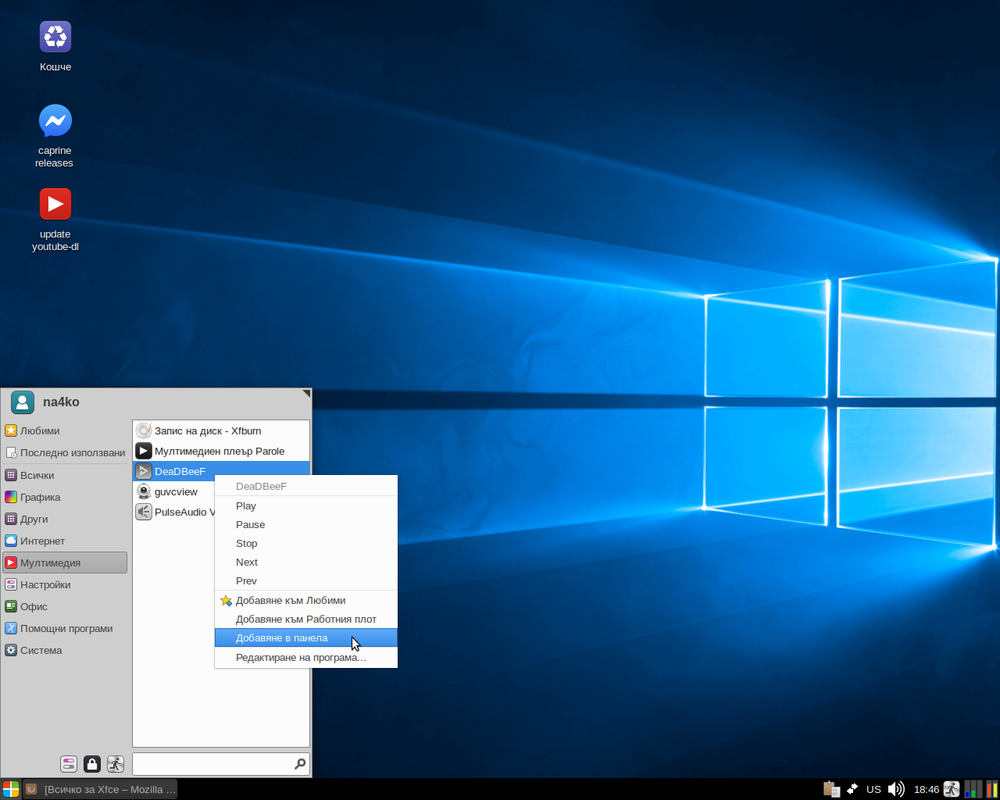Select Редактиране на програма...
This screenshot has height=800, width=1000.
[x=306, y=658]
